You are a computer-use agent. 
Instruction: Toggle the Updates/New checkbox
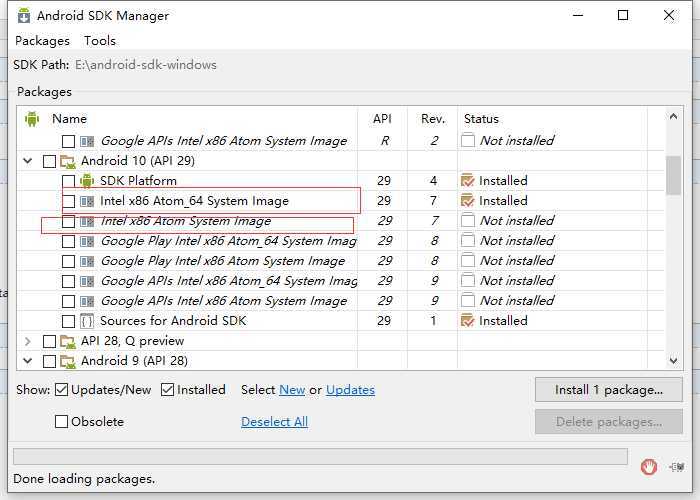point(62,390)
